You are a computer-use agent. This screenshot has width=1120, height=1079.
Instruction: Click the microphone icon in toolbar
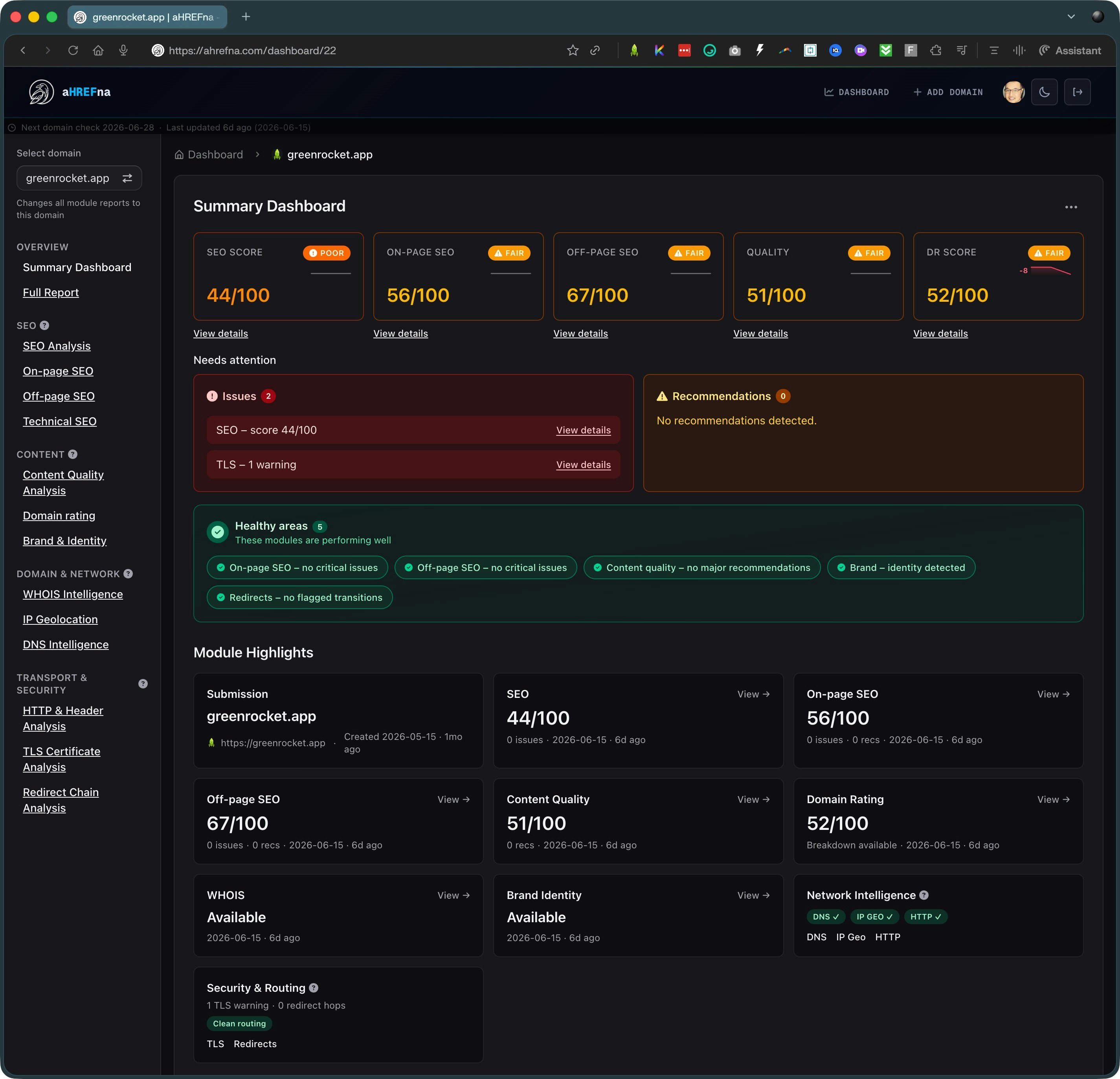[123, 50]
